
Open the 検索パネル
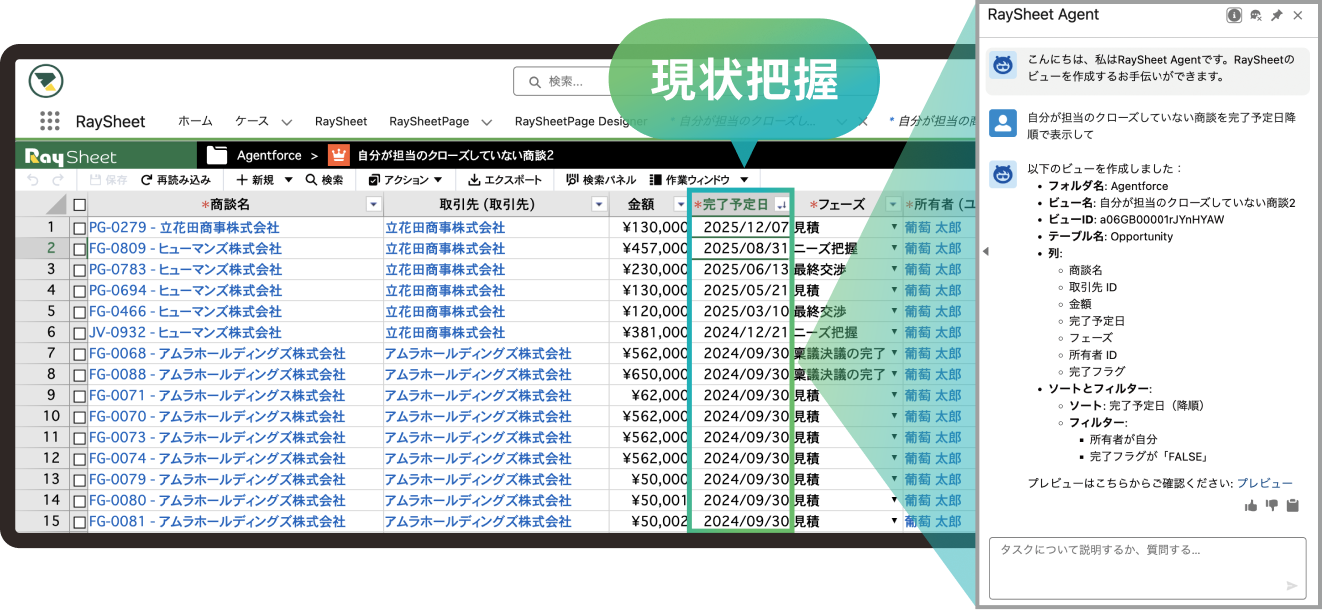600,180
